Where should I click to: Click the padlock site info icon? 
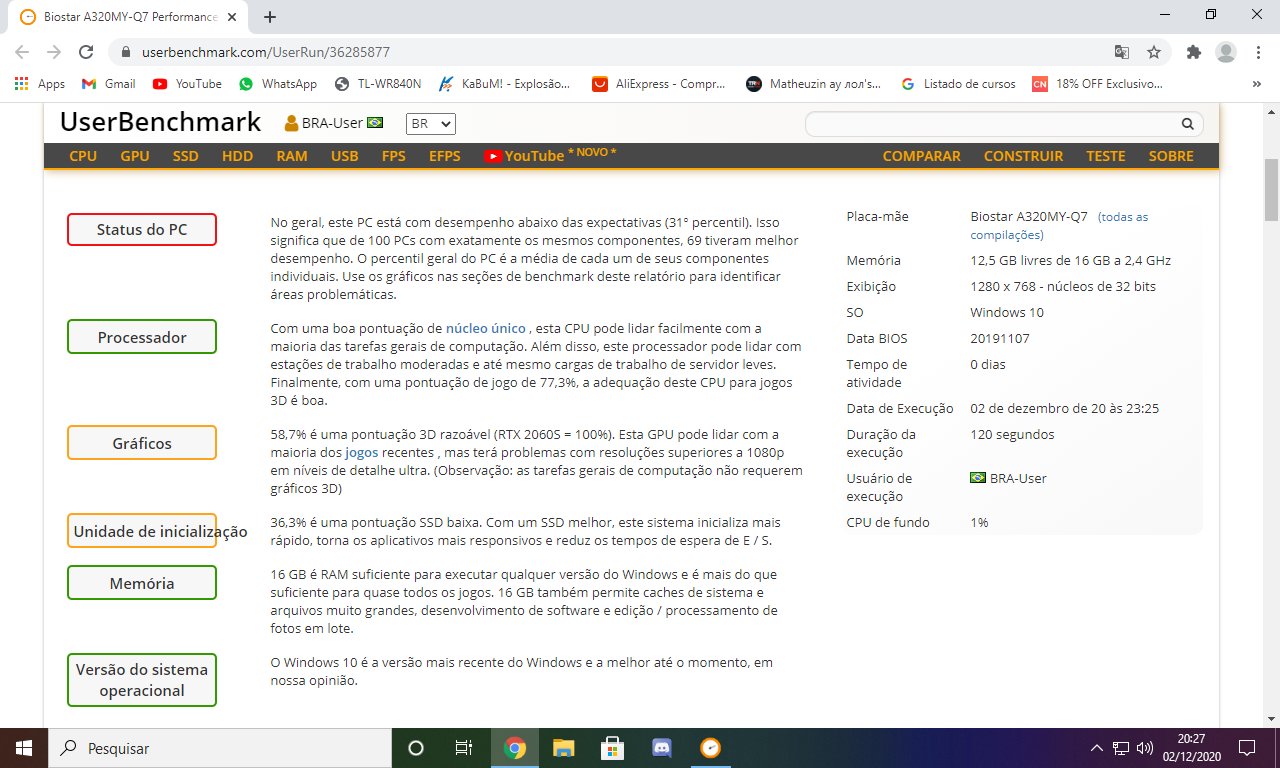click(x=126, y=52)
